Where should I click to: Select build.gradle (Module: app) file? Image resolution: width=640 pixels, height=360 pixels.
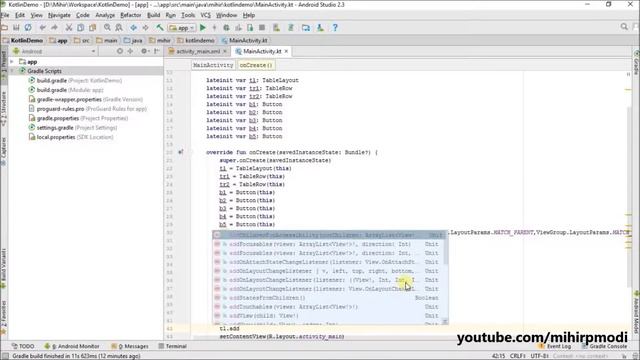(x=66, y=90)
